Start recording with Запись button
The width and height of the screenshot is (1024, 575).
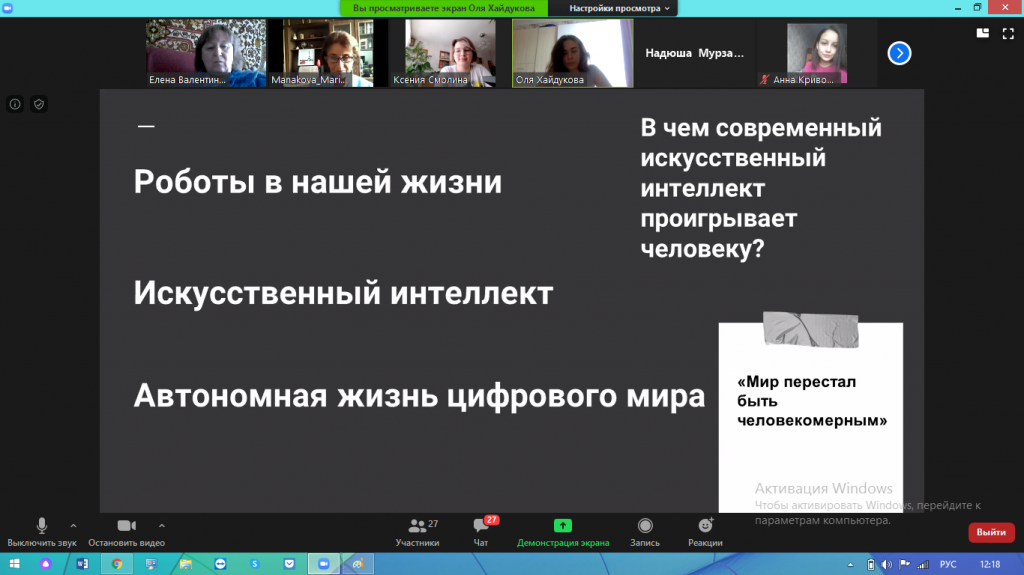pos(645,532)
